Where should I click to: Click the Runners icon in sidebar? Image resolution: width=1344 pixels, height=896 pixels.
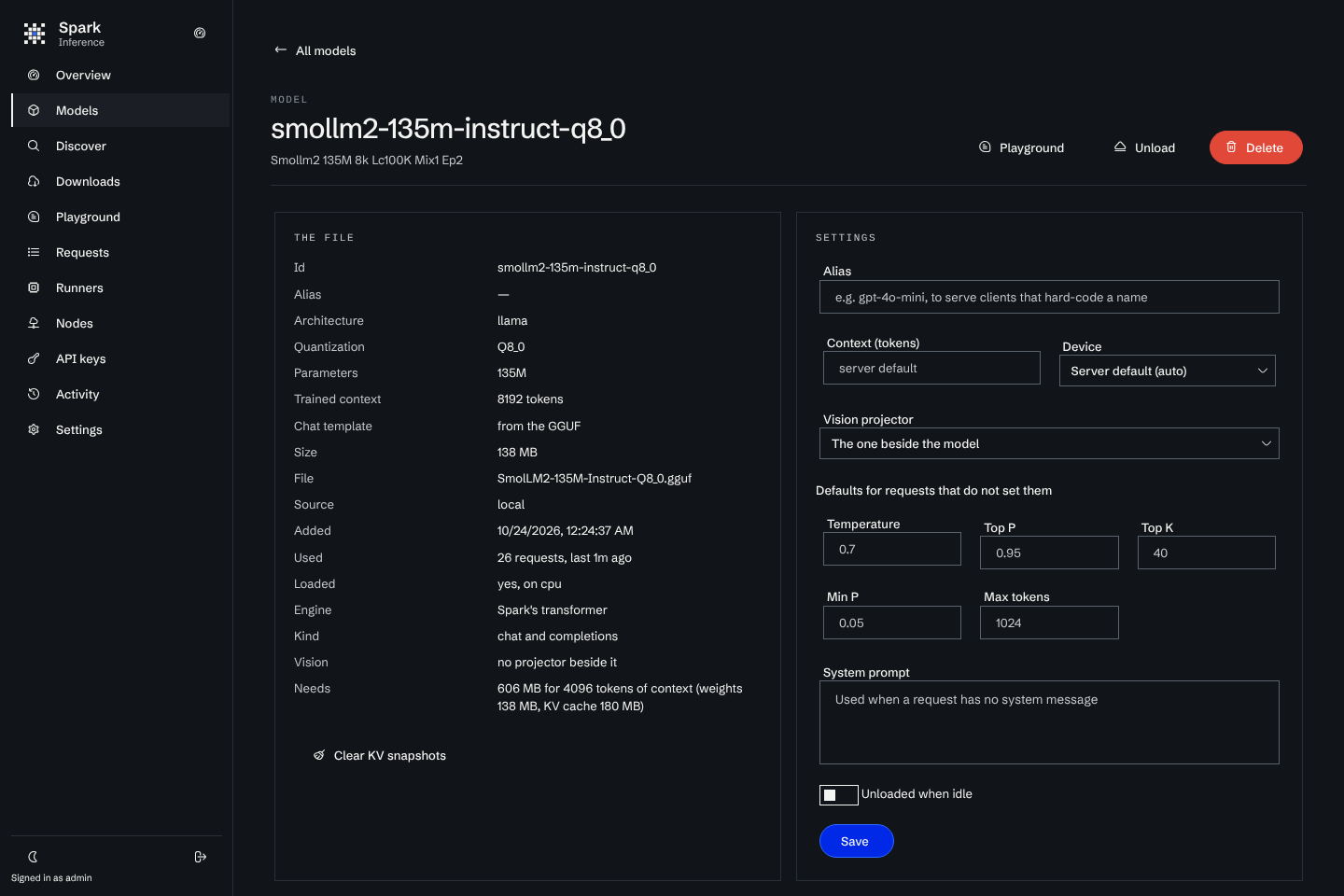pos(34,287)
